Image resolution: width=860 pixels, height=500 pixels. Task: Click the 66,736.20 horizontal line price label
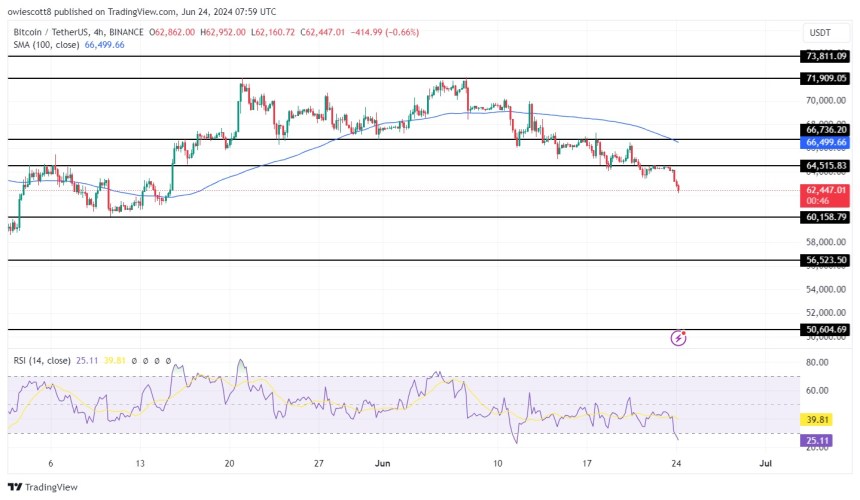(825, 130)
